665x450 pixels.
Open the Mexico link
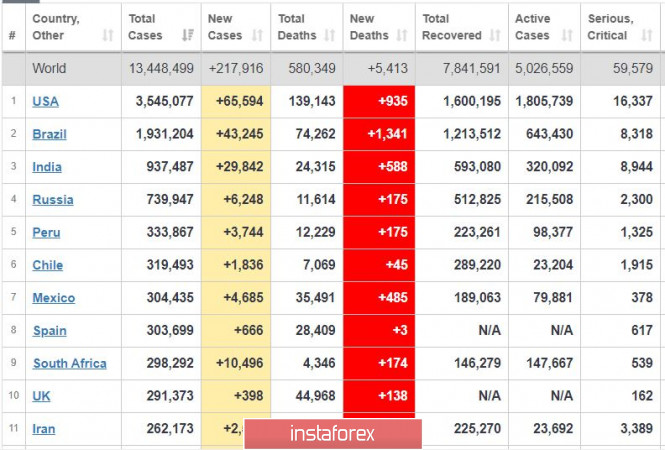tap(53, 298)
